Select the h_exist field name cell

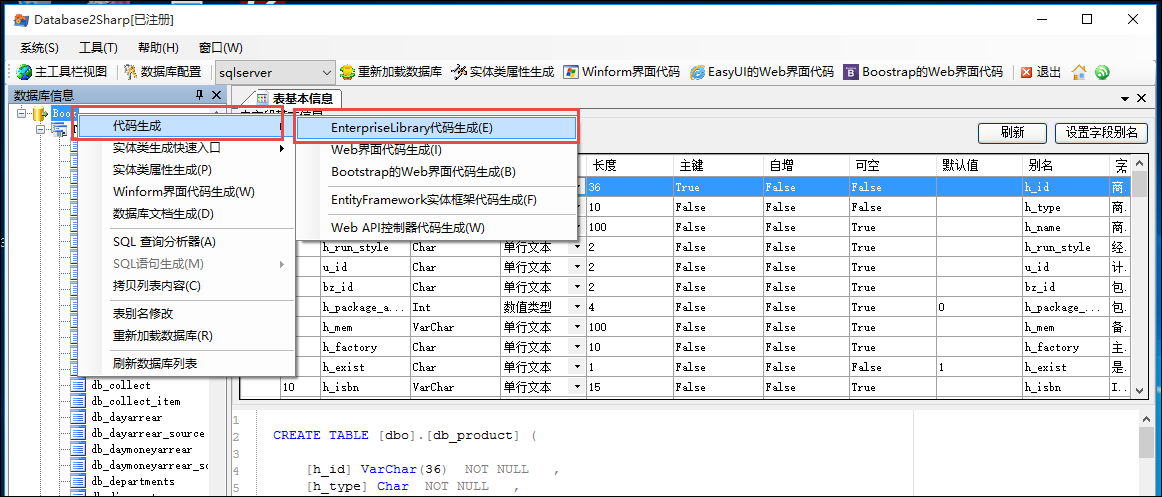click(x=365, y=367)
